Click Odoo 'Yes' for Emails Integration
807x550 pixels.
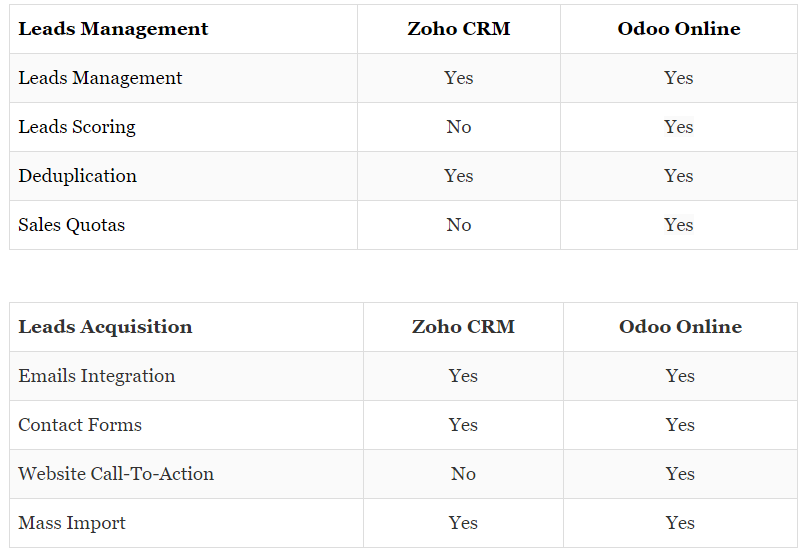click(x=680, y=376)
